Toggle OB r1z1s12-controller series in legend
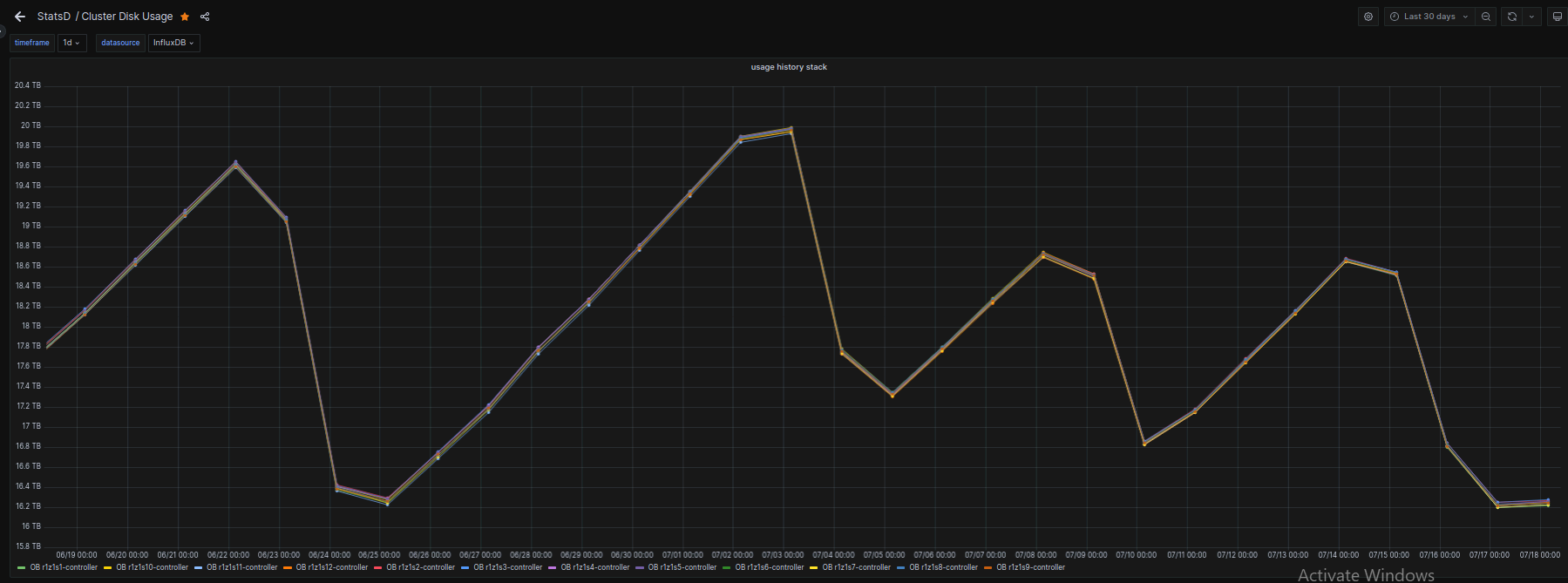The height and width of the screenshot is (583, 1568). [331, 567]
